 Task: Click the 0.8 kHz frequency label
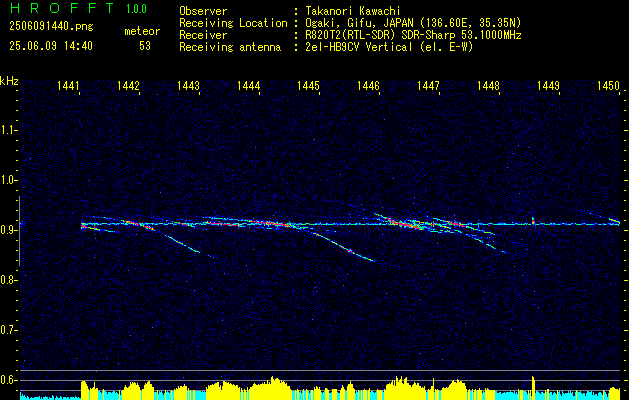tap(8, 280)
